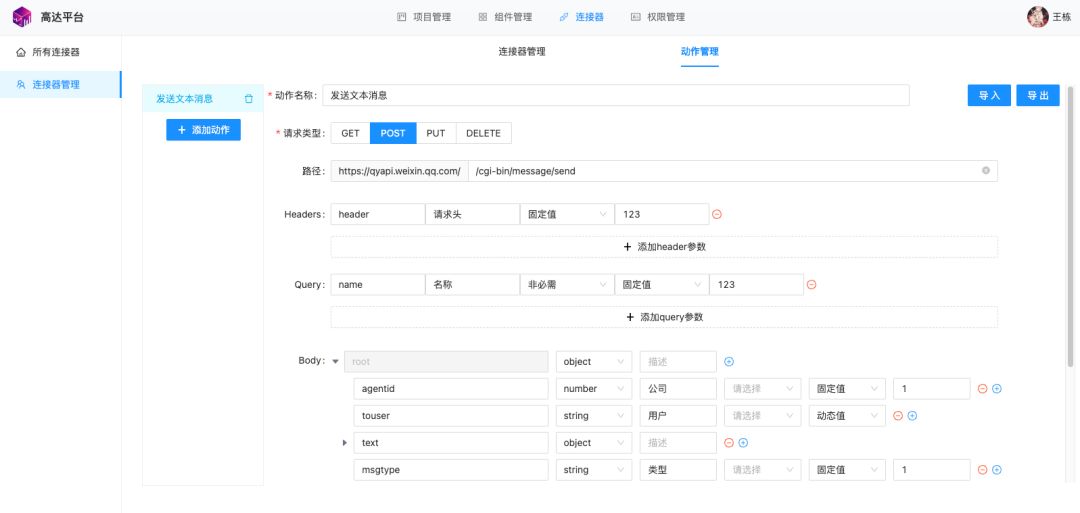Clear the path field with the clear icon
Screen dimensions: 1080x513
point(986,171)
